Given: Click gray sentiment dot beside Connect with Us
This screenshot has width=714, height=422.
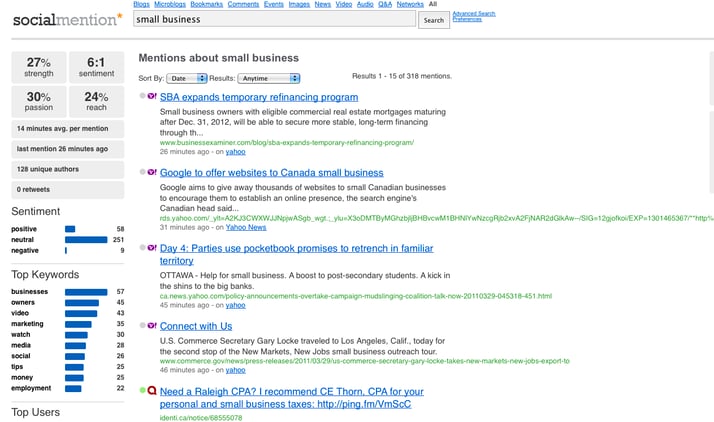Looking at the screenshot, I should tap(143, 325).
